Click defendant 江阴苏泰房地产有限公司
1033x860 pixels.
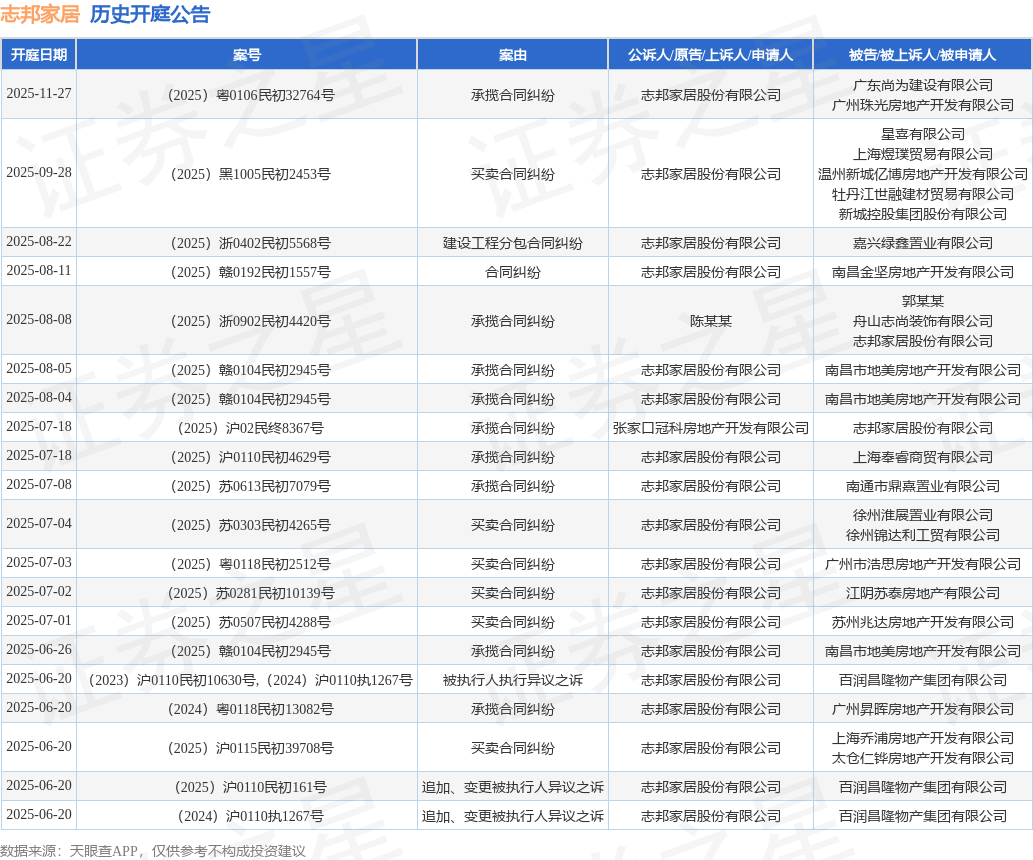coord(922,593)
